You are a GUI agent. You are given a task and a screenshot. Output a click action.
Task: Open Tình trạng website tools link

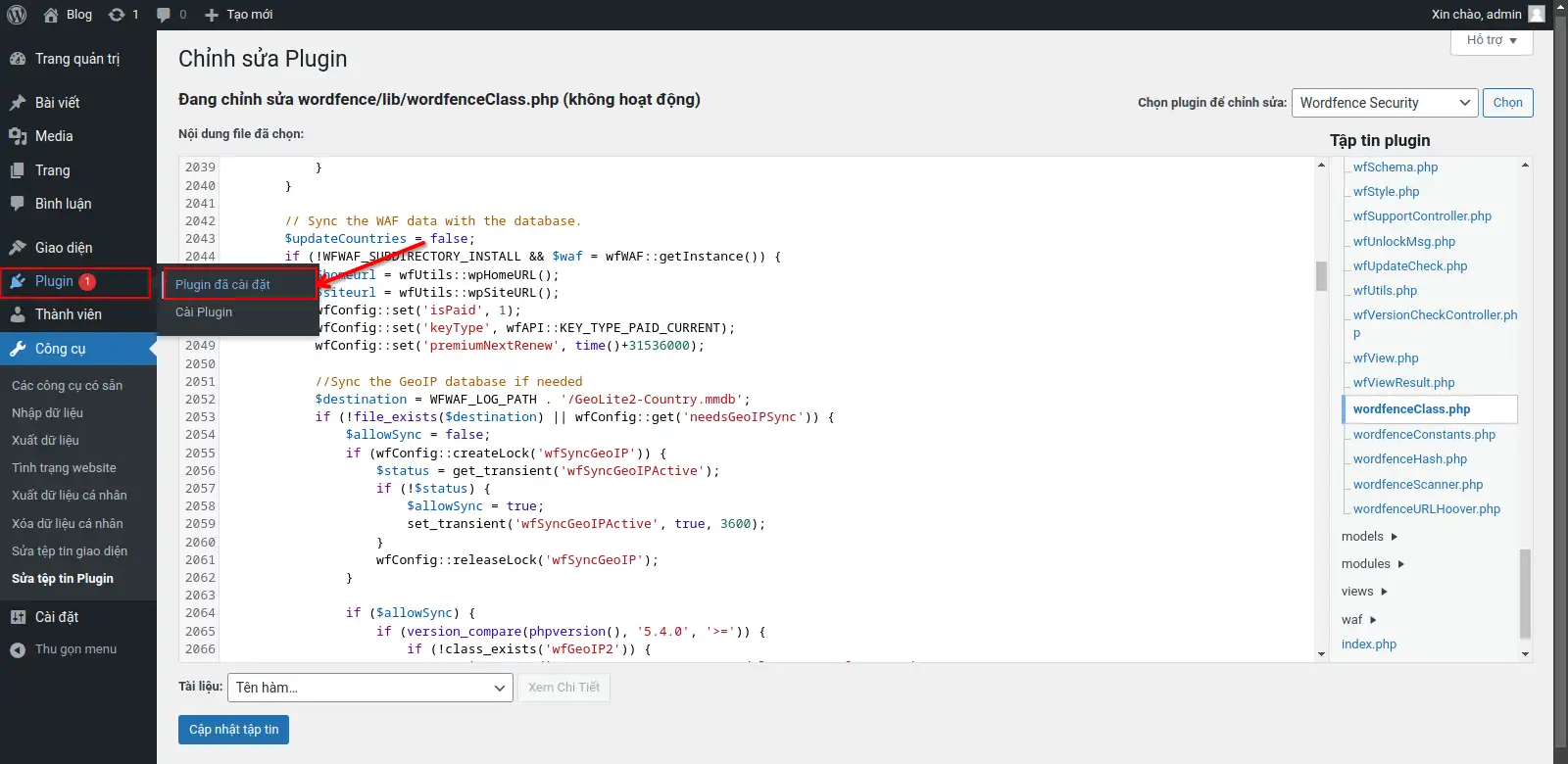(64, 468)
